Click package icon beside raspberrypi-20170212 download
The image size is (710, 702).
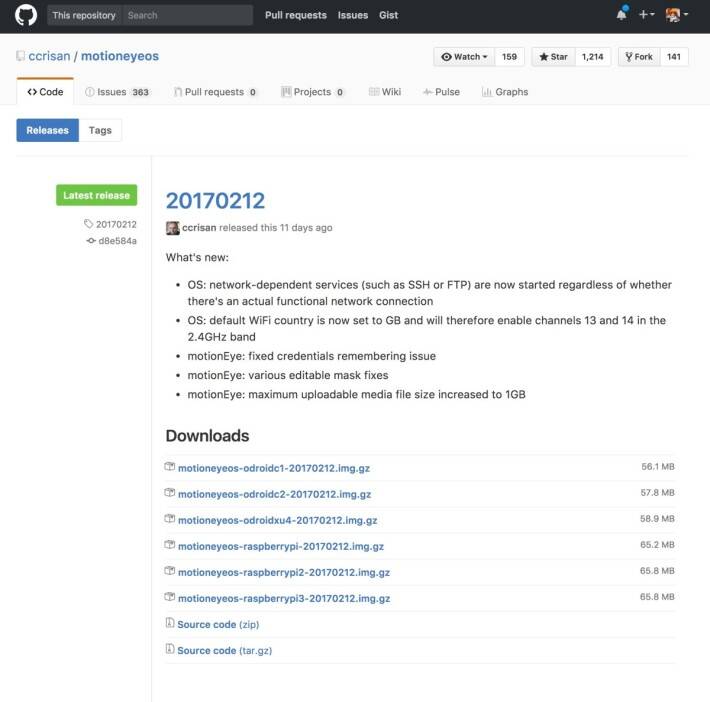[x=170, y=544]
